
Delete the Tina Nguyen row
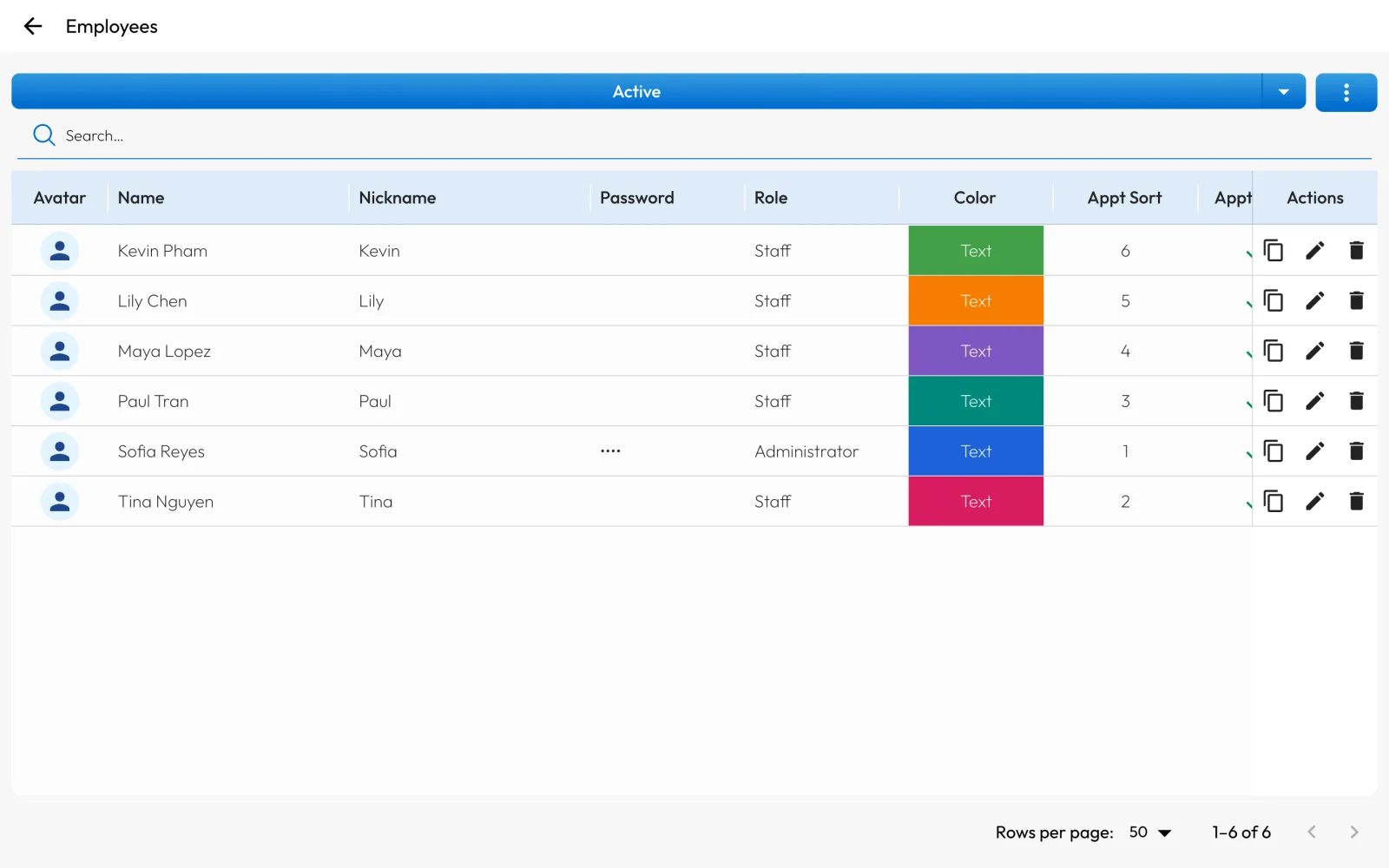(x=1356, y=502)
